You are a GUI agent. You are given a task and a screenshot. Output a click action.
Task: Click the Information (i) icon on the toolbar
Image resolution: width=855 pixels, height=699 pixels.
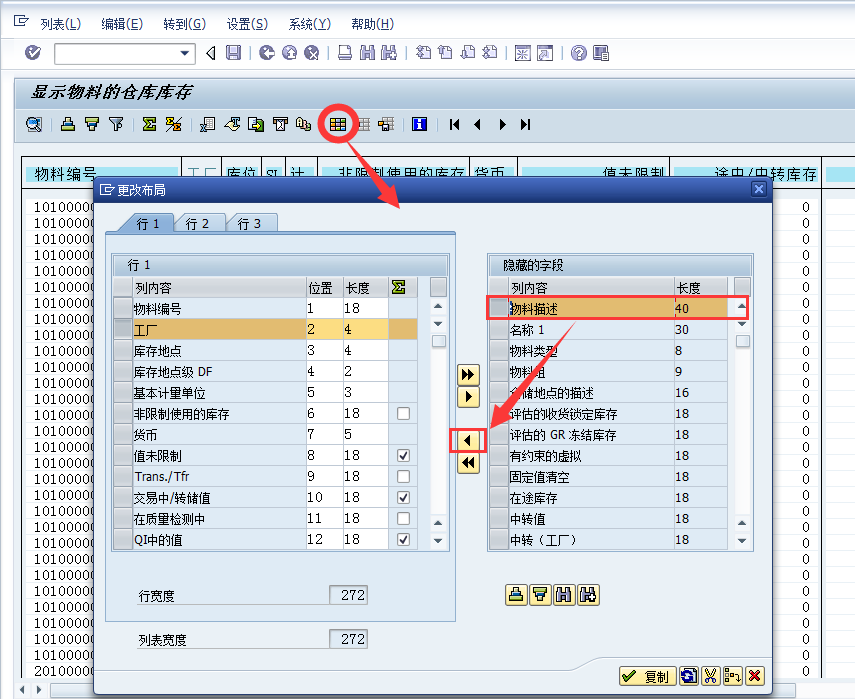coord(418,124)
